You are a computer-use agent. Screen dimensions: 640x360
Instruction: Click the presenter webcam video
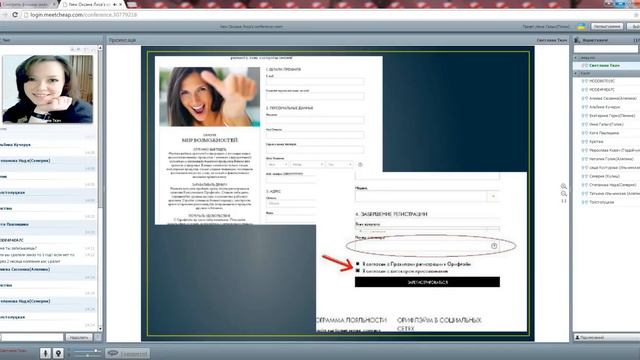tap(48, 89)
